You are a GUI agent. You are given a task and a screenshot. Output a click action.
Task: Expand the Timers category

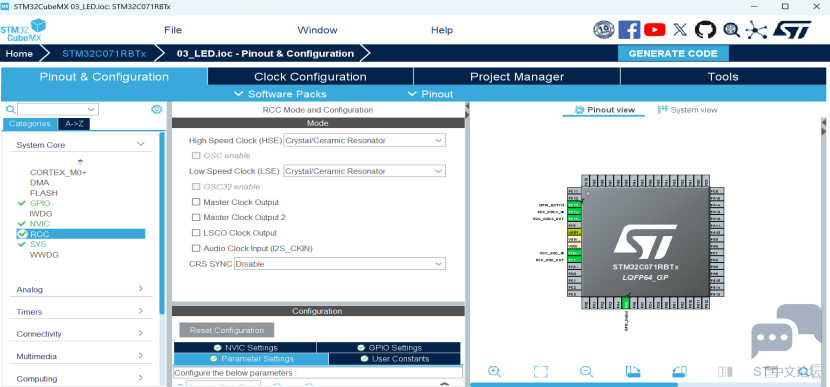click(140, 311)
